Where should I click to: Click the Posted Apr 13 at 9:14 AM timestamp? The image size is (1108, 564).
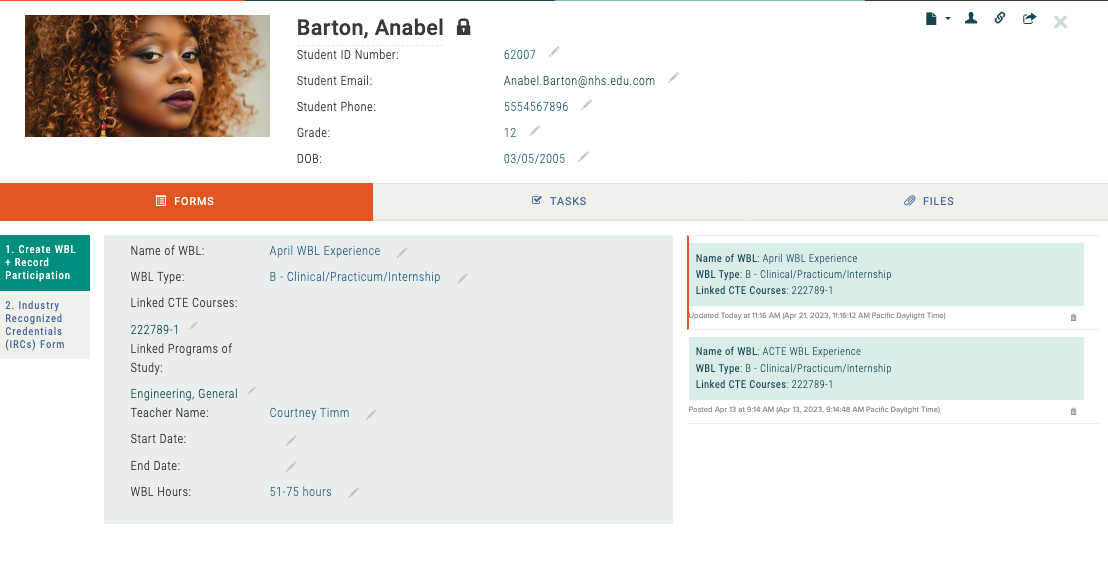point(814,410)
